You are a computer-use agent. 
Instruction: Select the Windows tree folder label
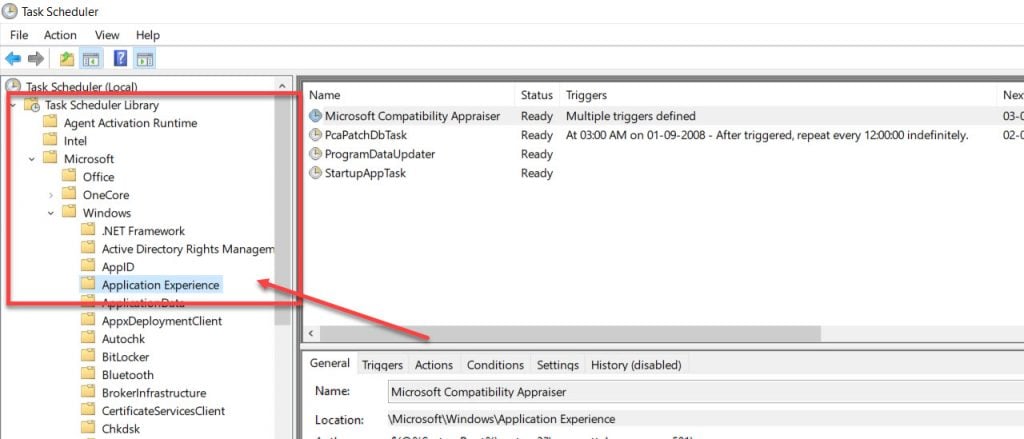pyautogui.click(x=106, y=213)
